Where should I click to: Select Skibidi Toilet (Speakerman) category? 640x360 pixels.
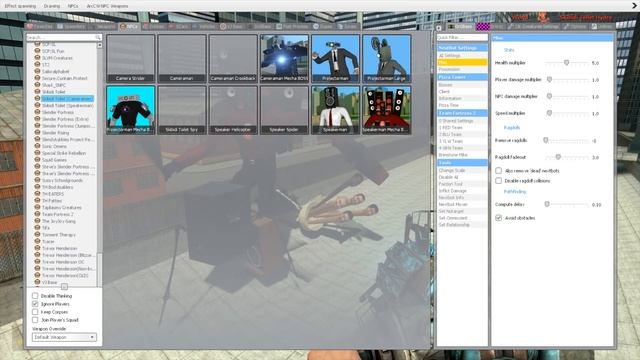coord(67,105)
